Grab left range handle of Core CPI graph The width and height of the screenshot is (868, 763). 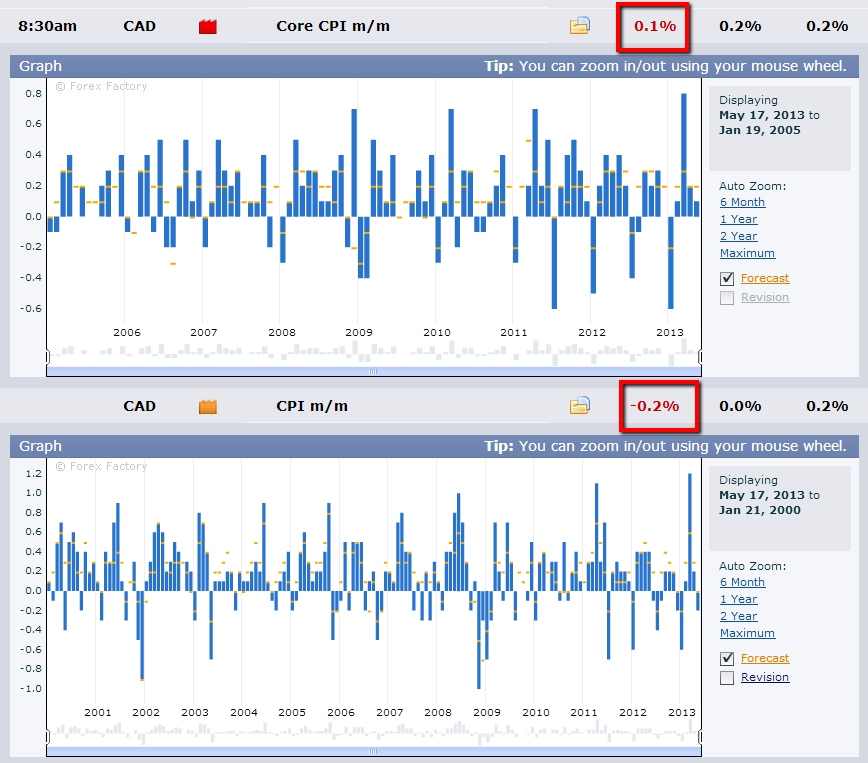pyautogui.click(x=48, y=356)
